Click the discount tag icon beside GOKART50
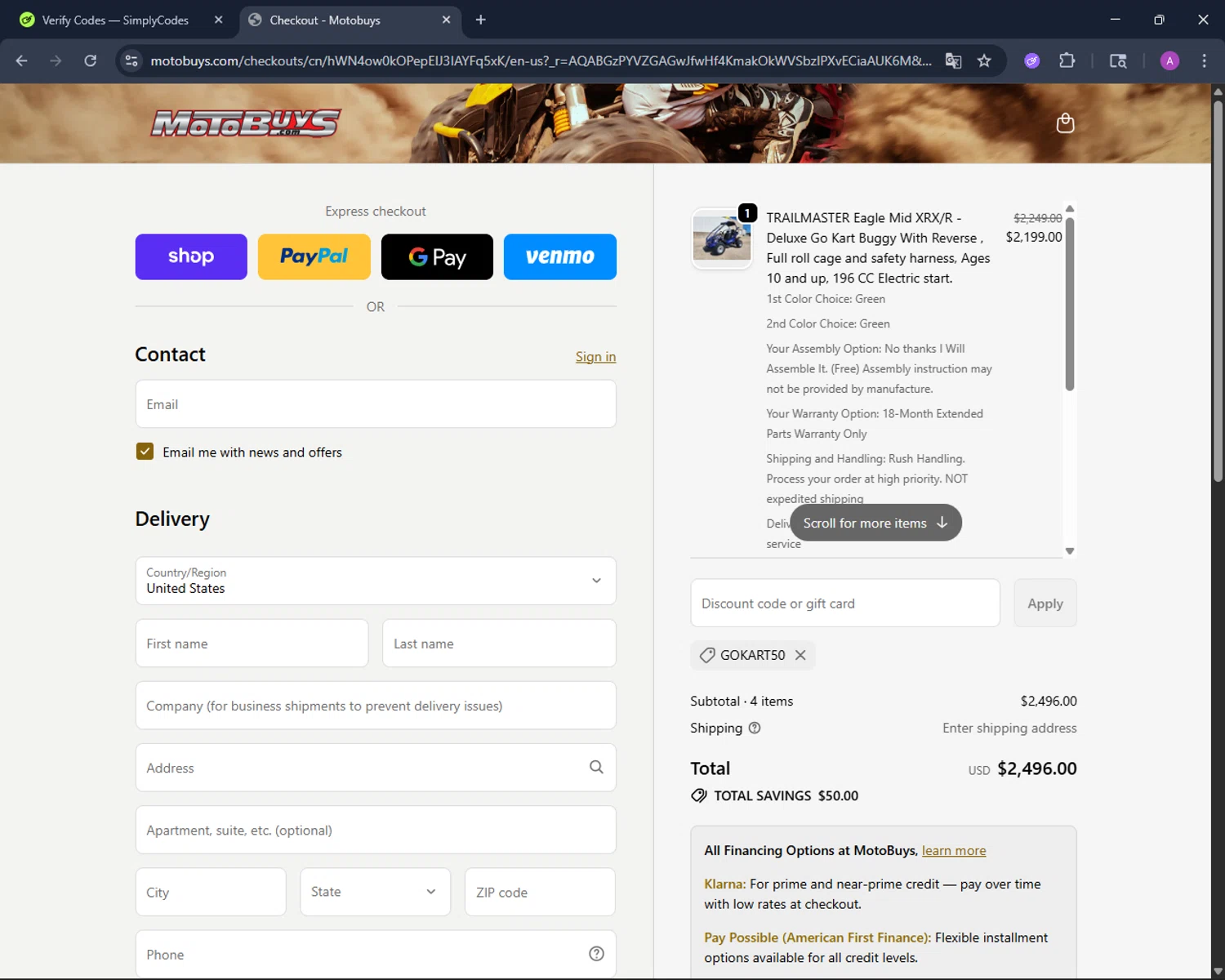The width and height of the screenshot is (1225, 980). click(x=707, y=655)
